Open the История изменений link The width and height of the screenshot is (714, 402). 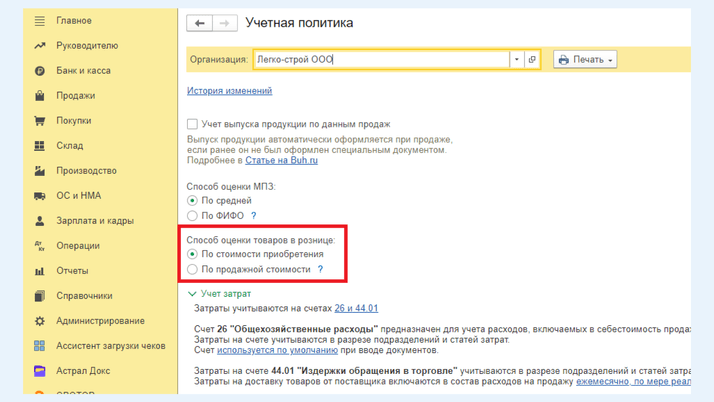tap(230, 91)
